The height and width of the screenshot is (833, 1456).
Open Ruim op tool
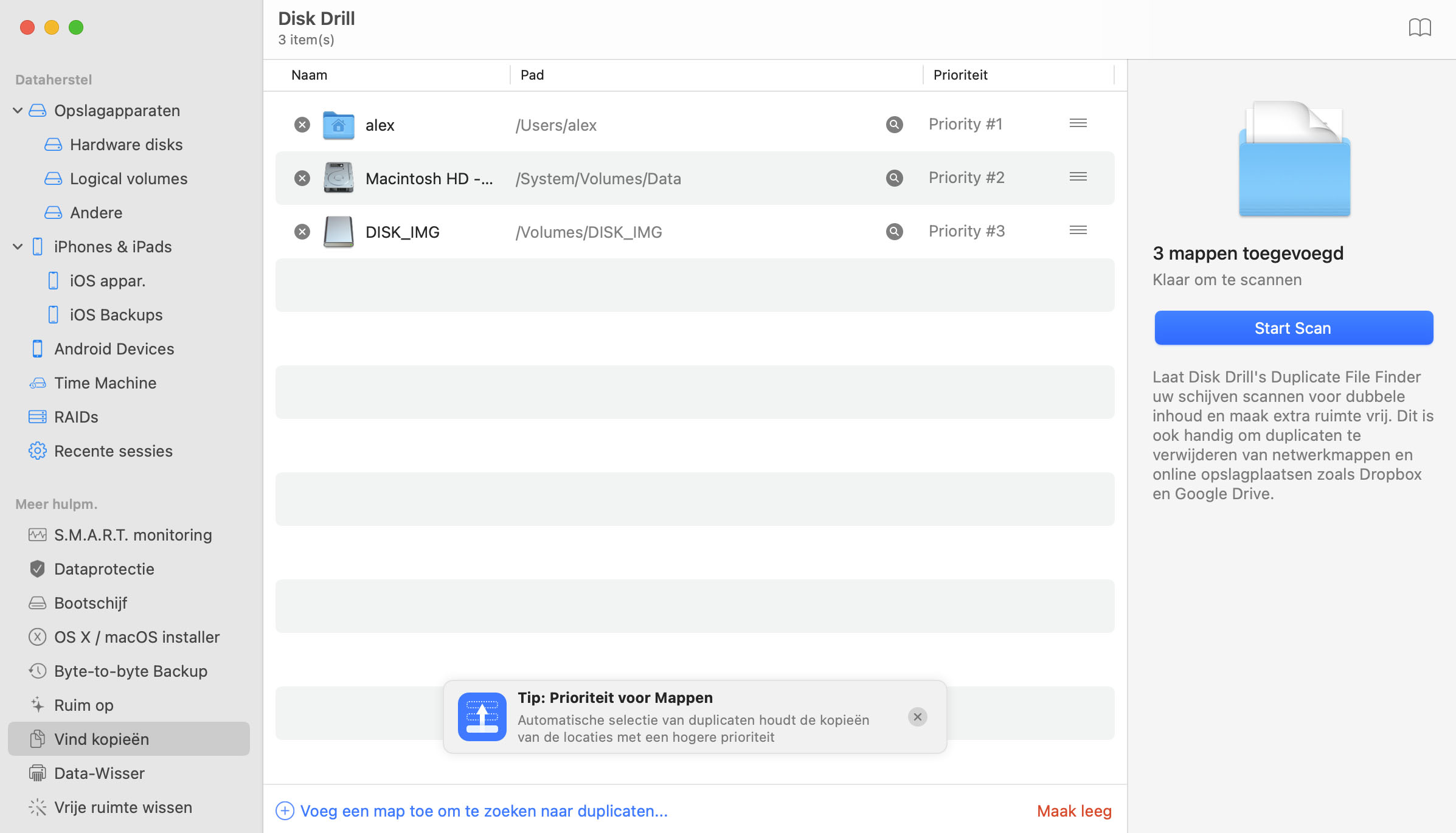click(84, 705)
